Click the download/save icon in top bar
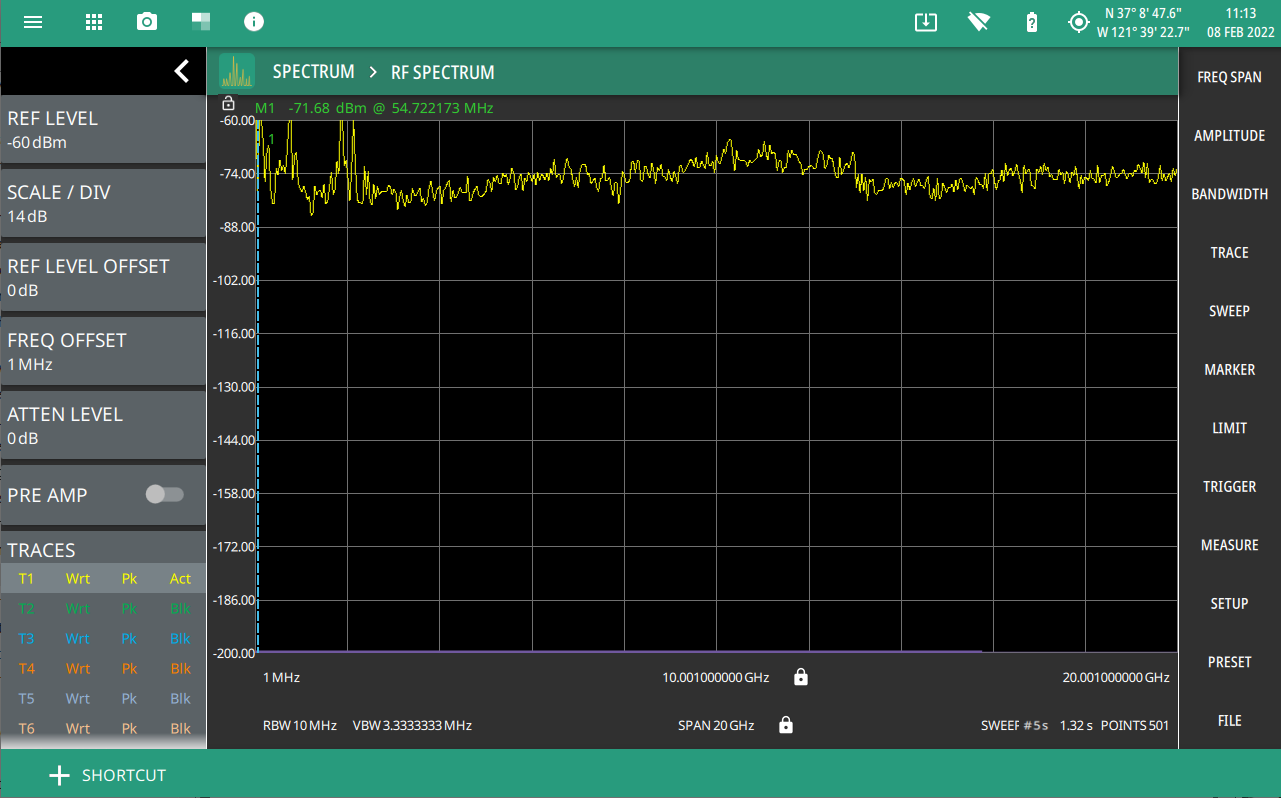Viewport: 1281px width, 798px height. click(x=926, y=22)
